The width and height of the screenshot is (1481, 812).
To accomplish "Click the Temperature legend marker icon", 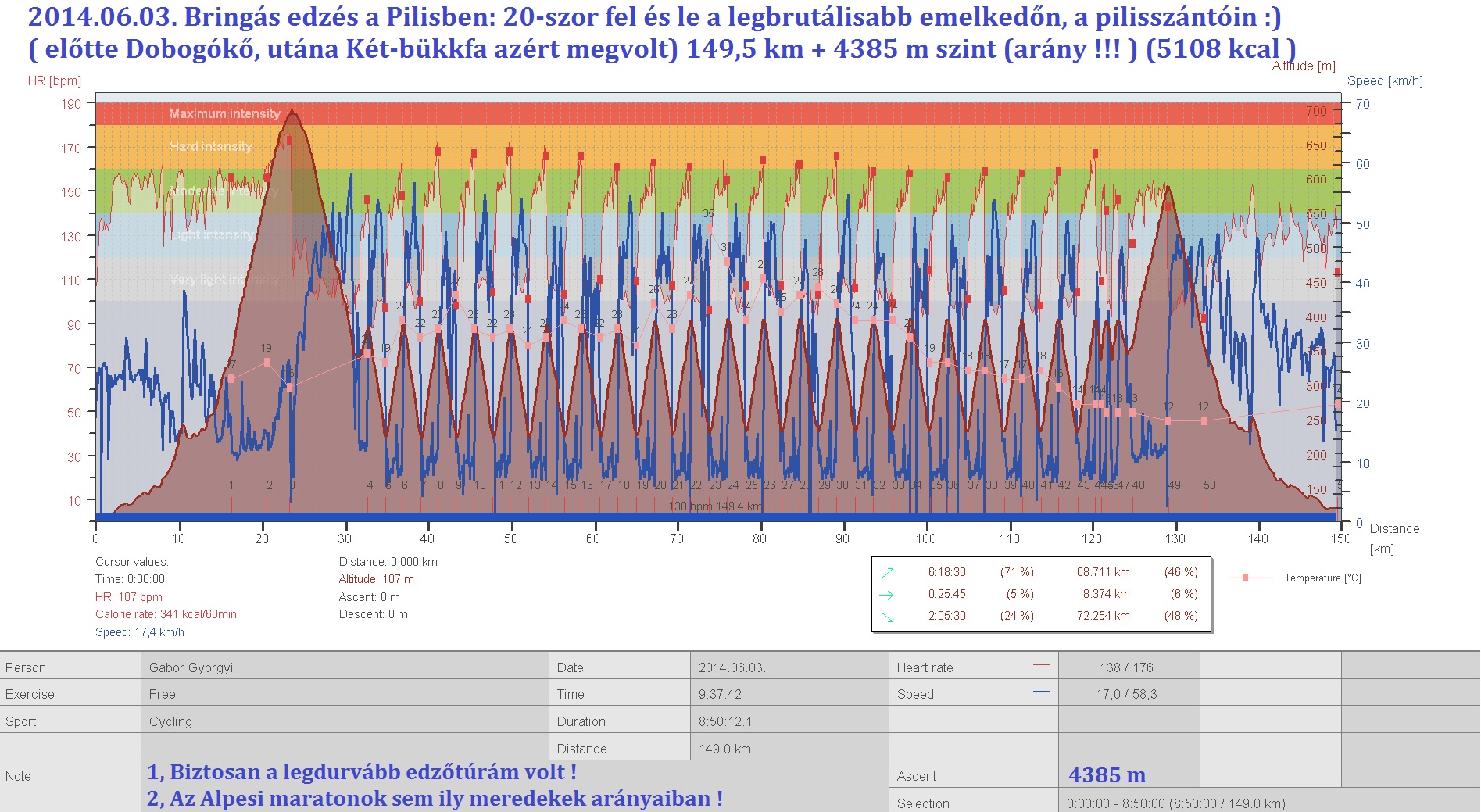I will tap(1246, 578).
